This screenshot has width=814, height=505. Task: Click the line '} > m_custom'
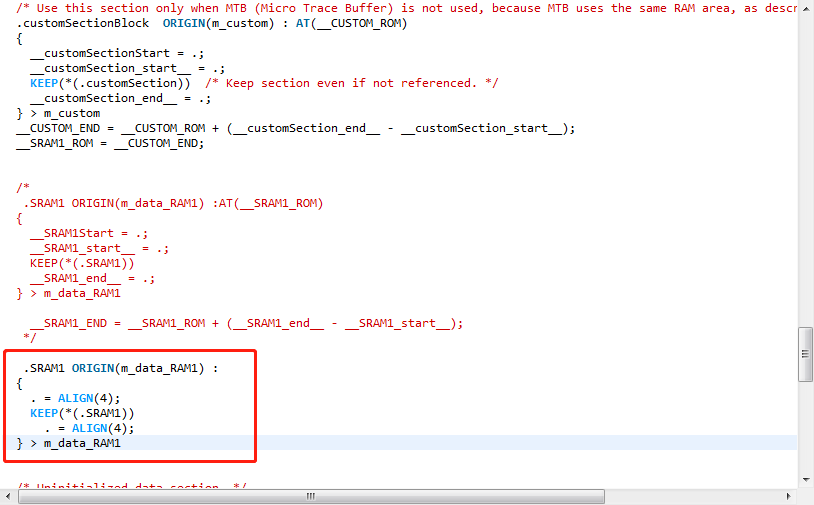[x=58, y=114]
